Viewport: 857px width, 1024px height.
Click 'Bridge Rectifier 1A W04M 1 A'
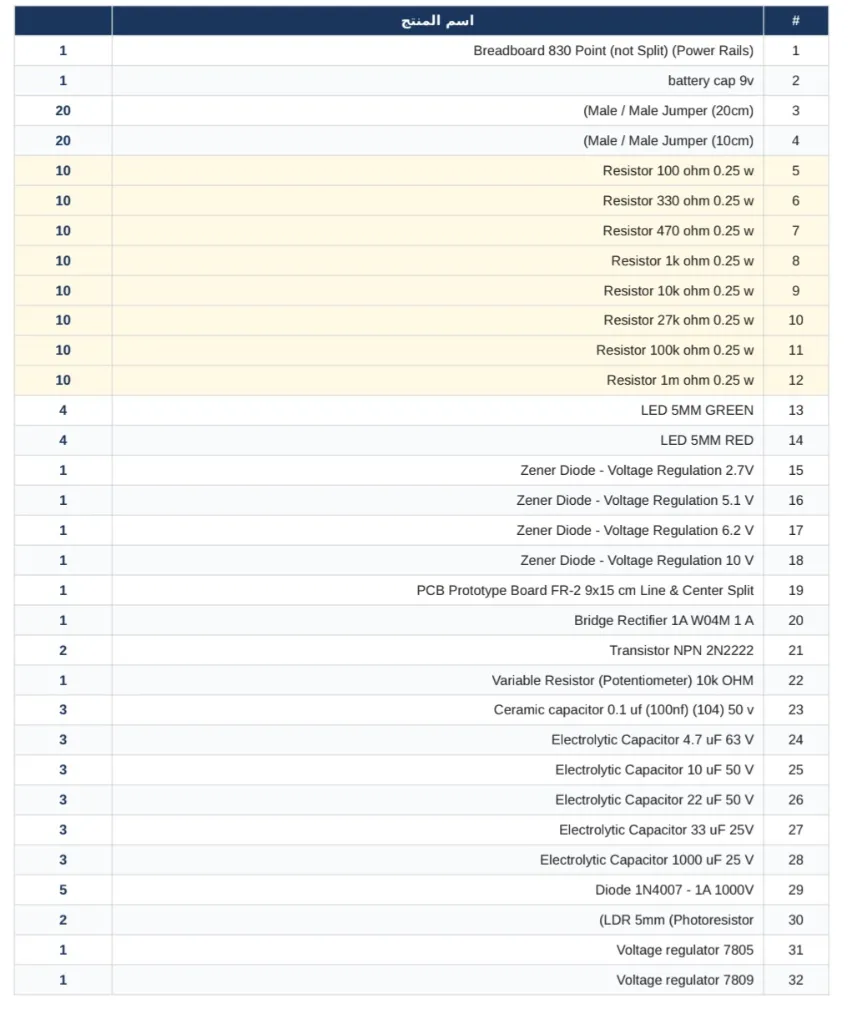pos(664,621)
